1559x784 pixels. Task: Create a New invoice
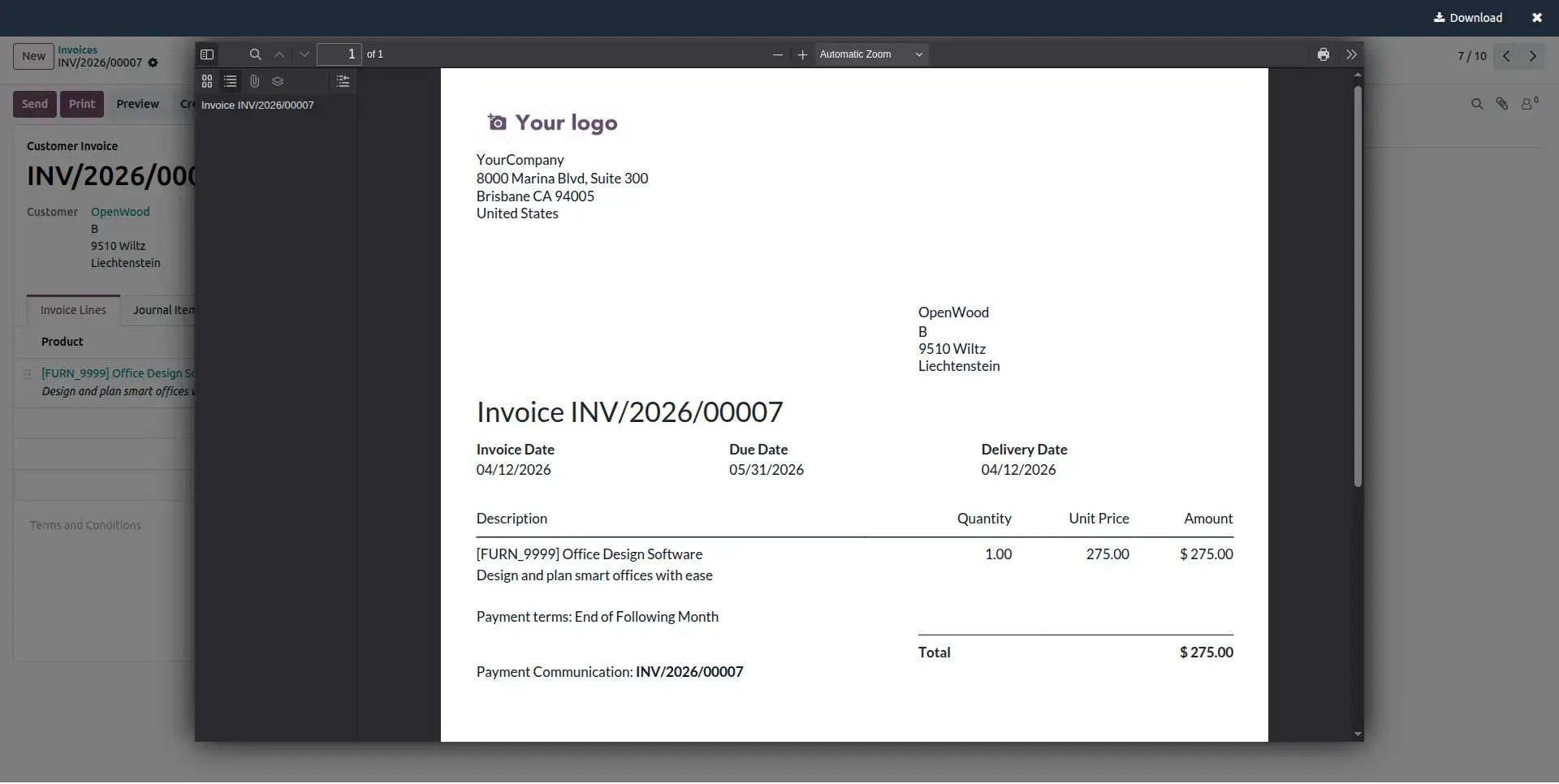tap(33, 56)
